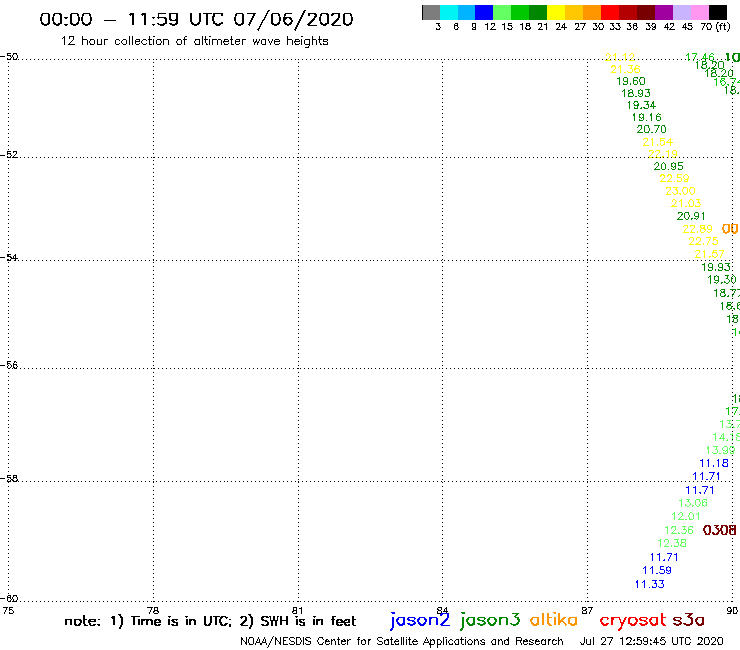This screenshot has height=650, width=740.
Task: Select the 22.89 reading
Action: 697,229
